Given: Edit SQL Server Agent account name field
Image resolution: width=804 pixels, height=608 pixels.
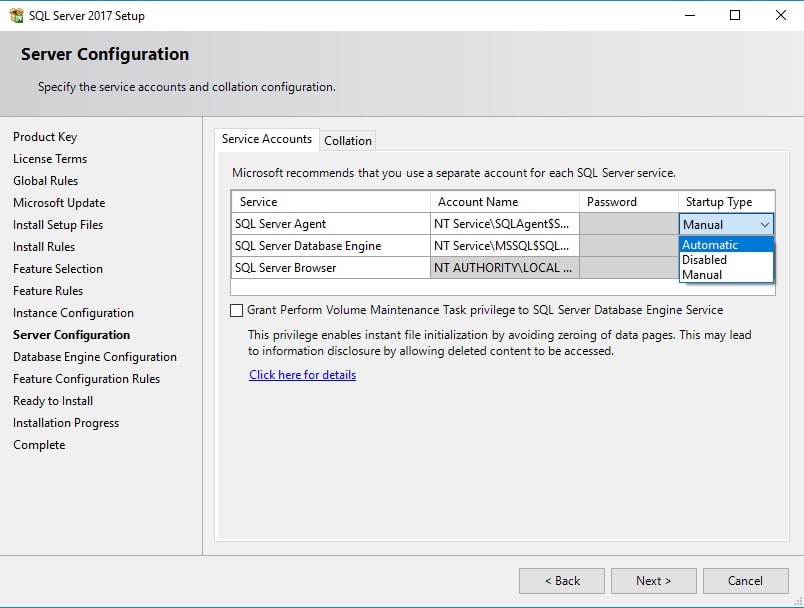Looking at the screenshot, I should [x=504, y=224].
